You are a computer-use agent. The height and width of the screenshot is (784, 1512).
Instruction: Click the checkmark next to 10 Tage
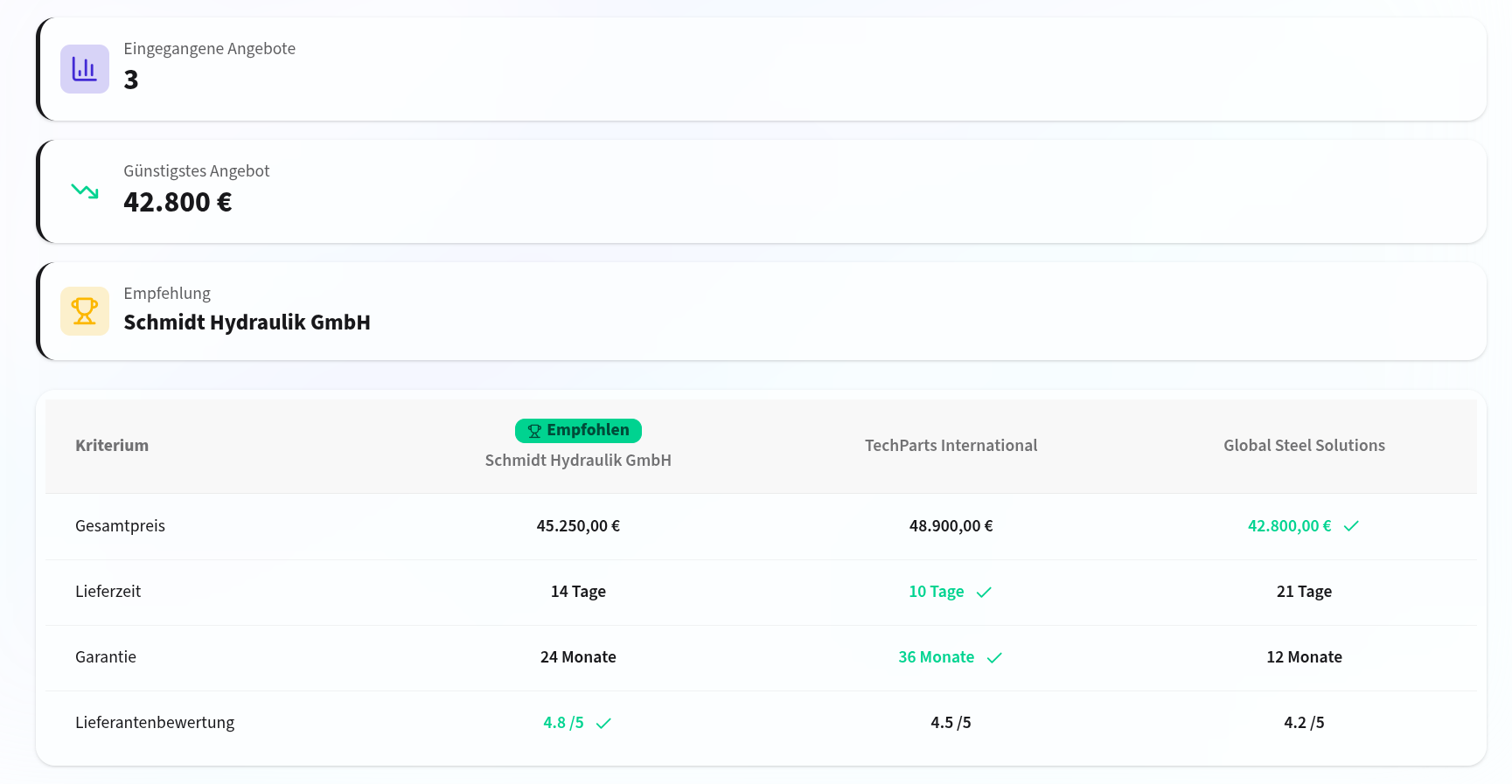pyautogui.click(x=984, y=593)
